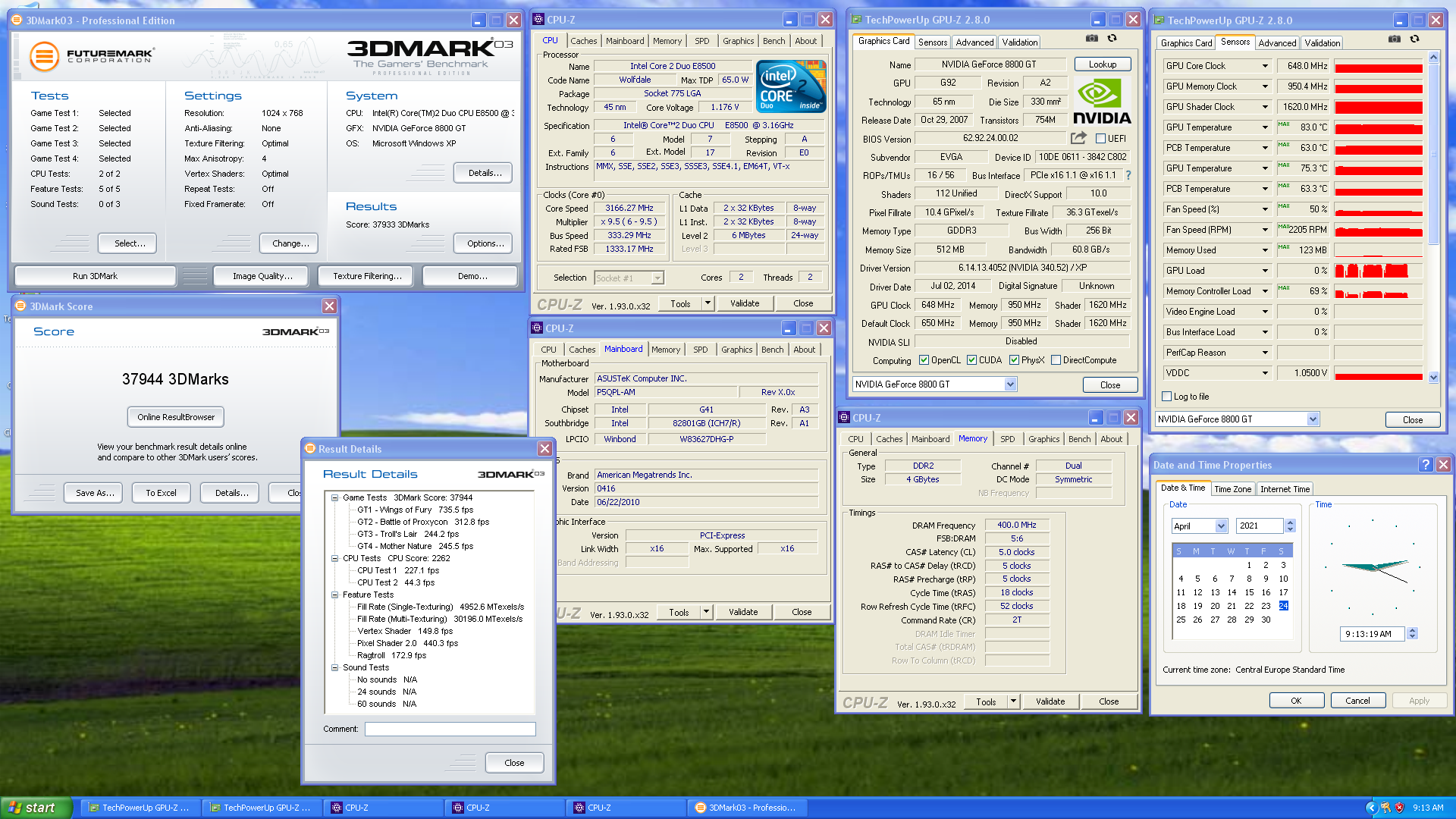
Task: Open the Tools dropdown arrow in CPU-Z CPU window
Action: (x=708, y=303)
